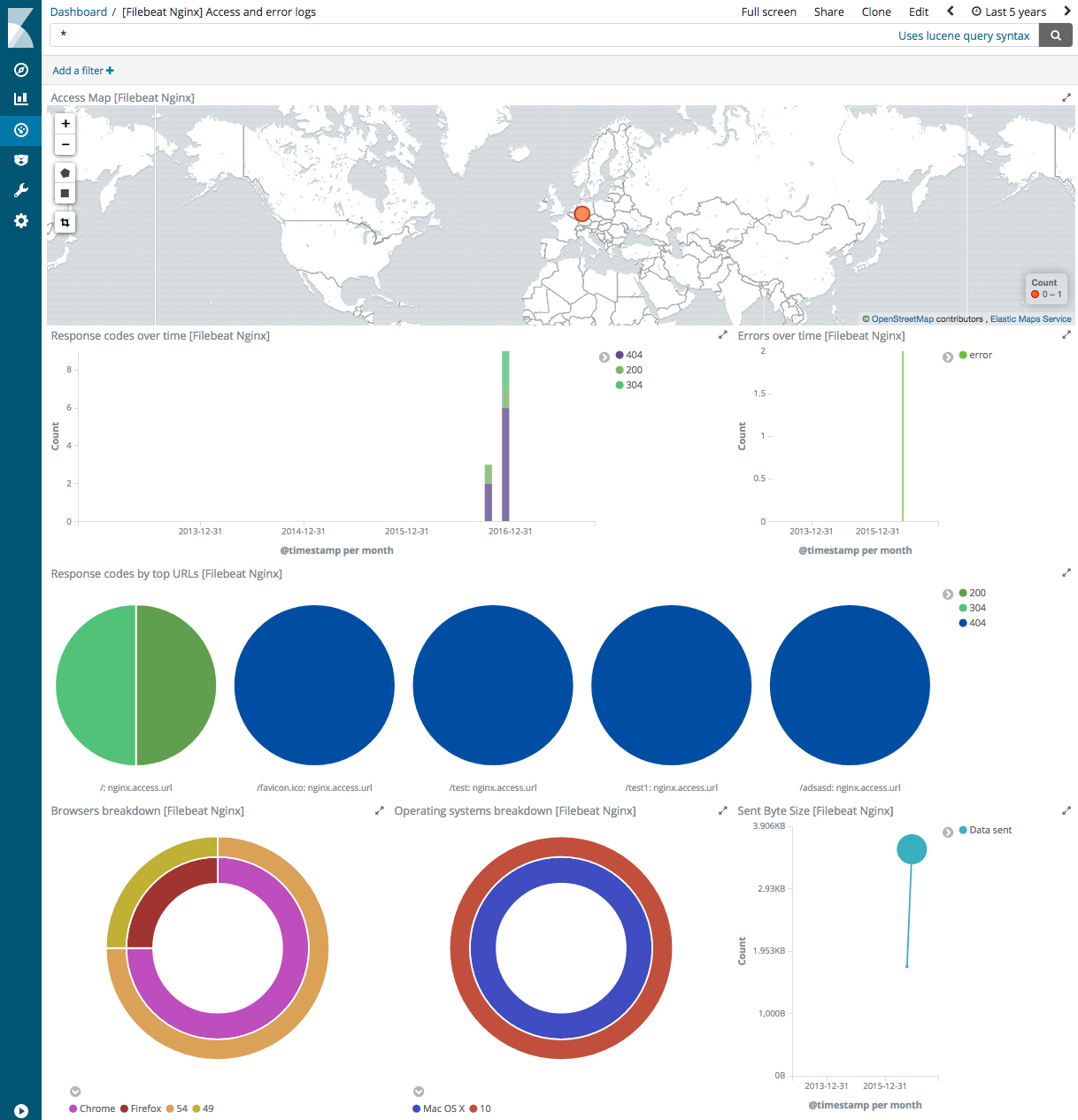This screenshot has width=1078, height=1120.
Task: Open color picker for Mac OS X legend swatch
Action: point(415,1108)
